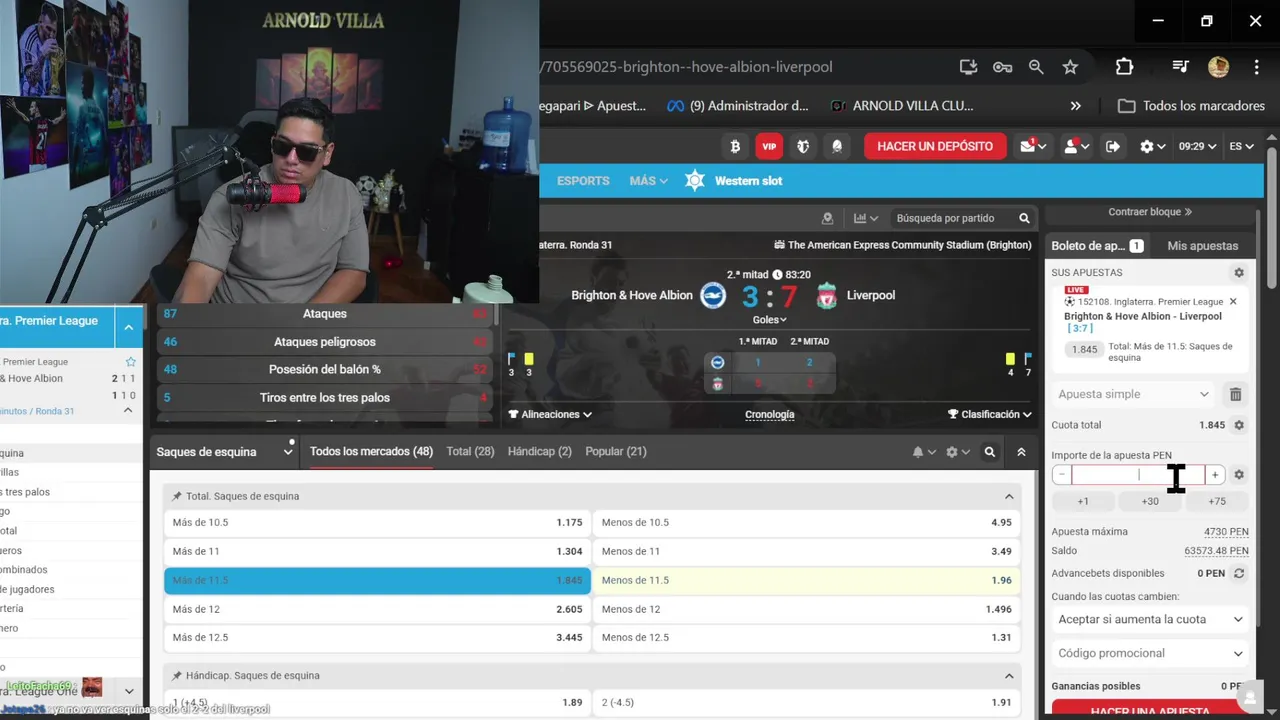Expand the MÁS menu
Image resolution: width=1280 pixels, height=720 pixels.
(x=648, y=181)
